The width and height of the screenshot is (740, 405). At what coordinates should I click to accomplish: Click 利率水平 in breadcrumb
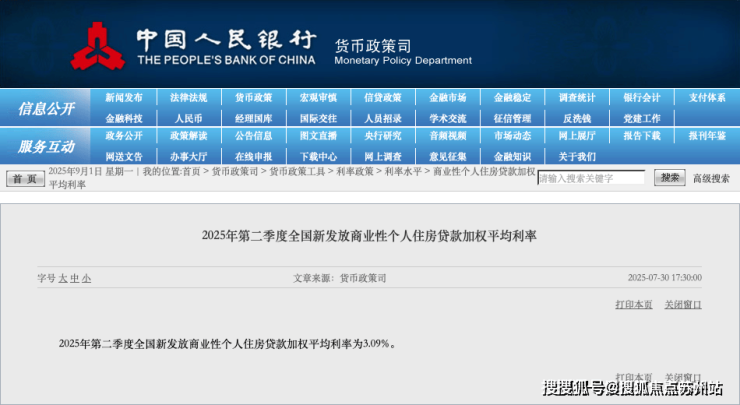[403, 172]
